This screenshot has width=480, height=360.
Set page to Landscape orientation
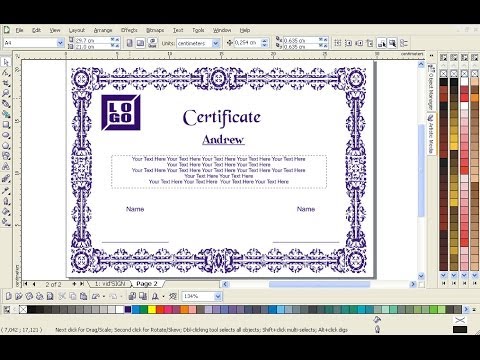tap(140, 43)
